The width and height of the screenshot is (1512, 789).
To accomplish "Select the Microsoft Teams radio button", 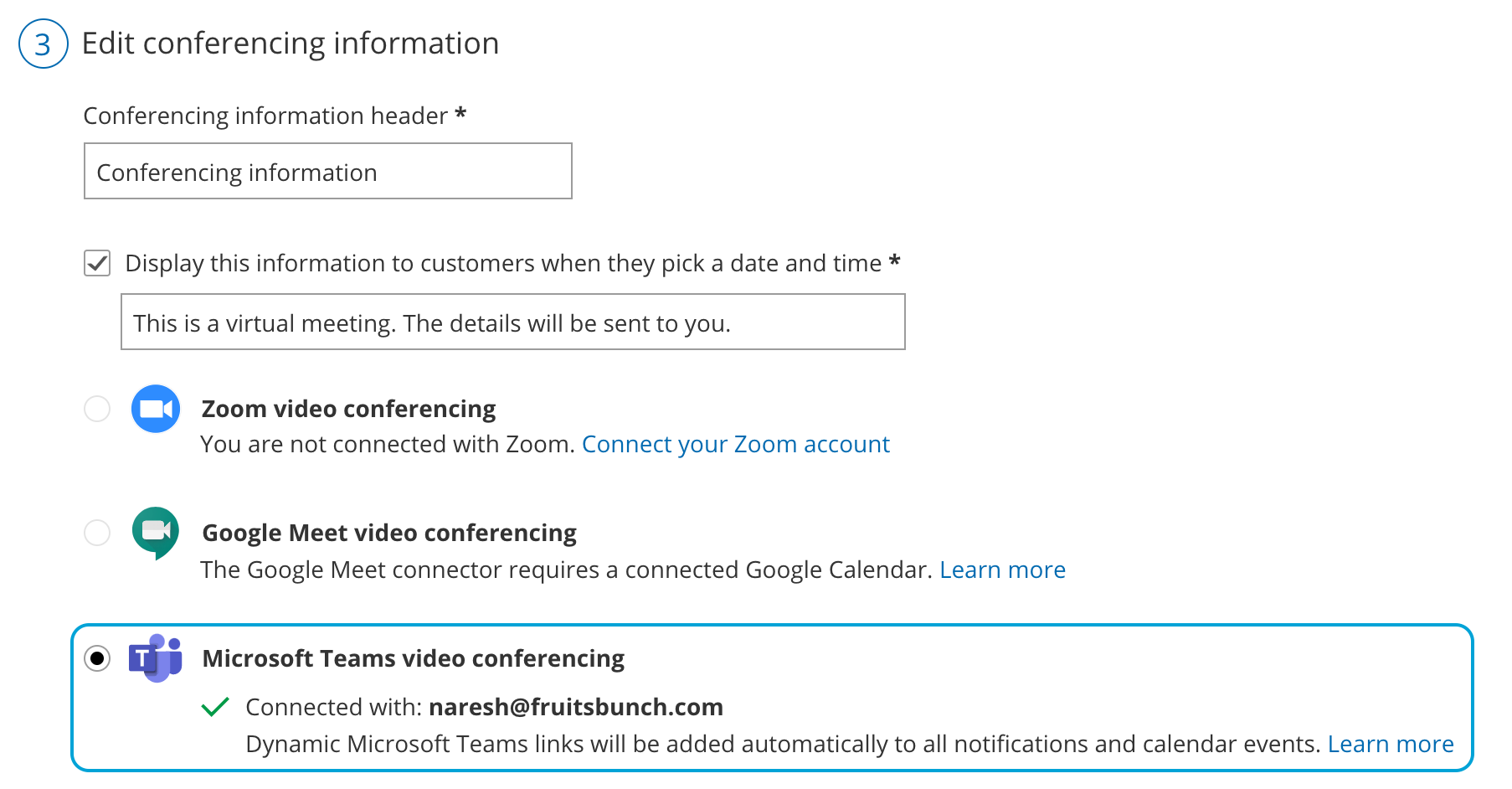I will [97, 658].
